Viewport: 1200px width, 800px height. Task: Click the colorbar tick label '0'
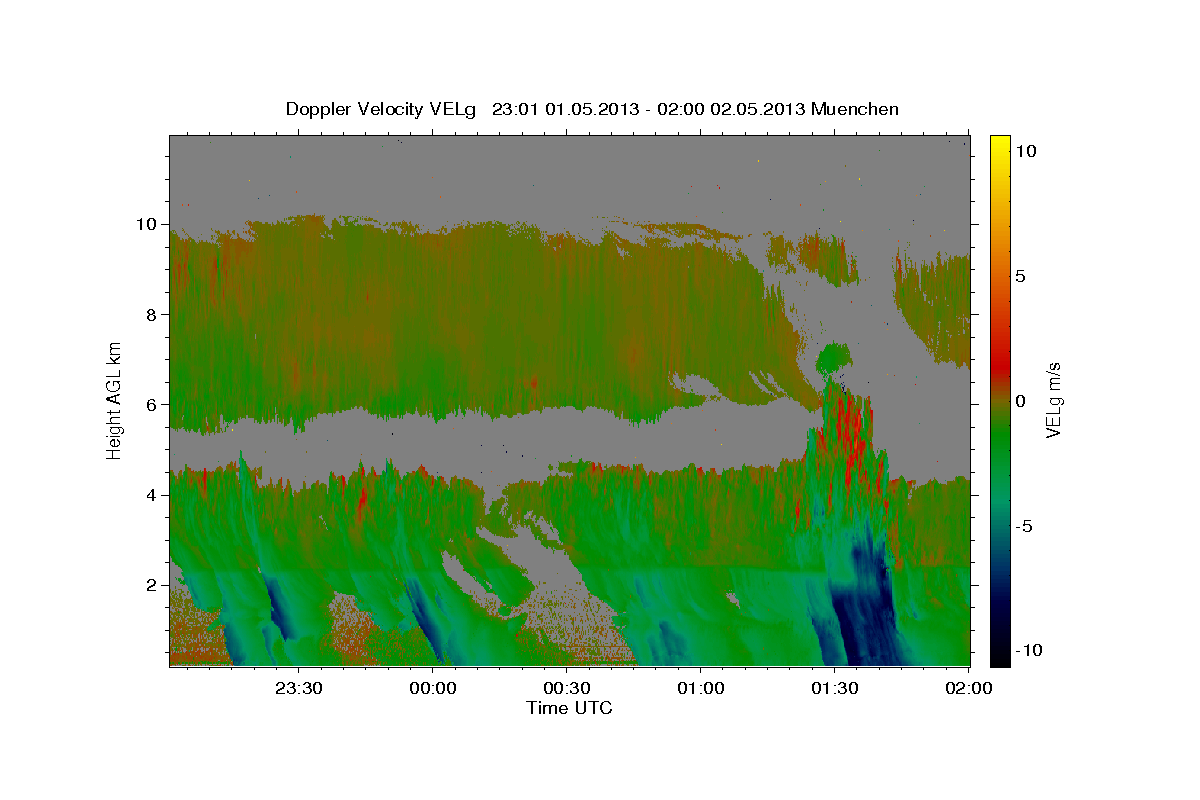pyautogui.click(x=1022, y=401)
